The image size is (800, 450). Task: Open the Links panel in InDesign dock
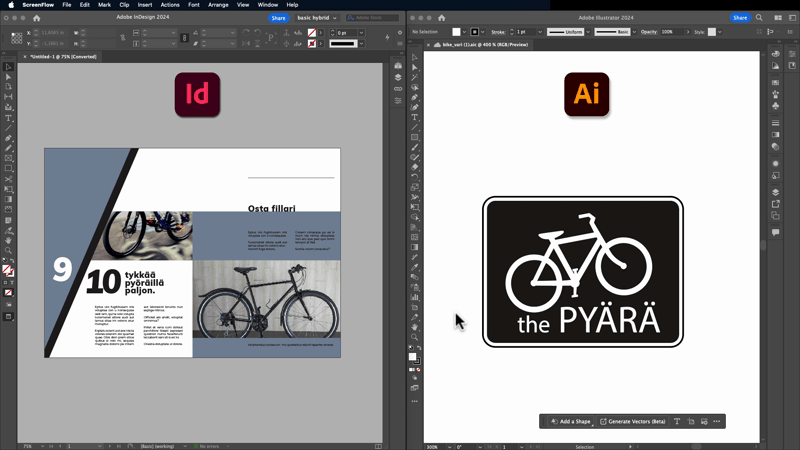(x=398, y=89)
